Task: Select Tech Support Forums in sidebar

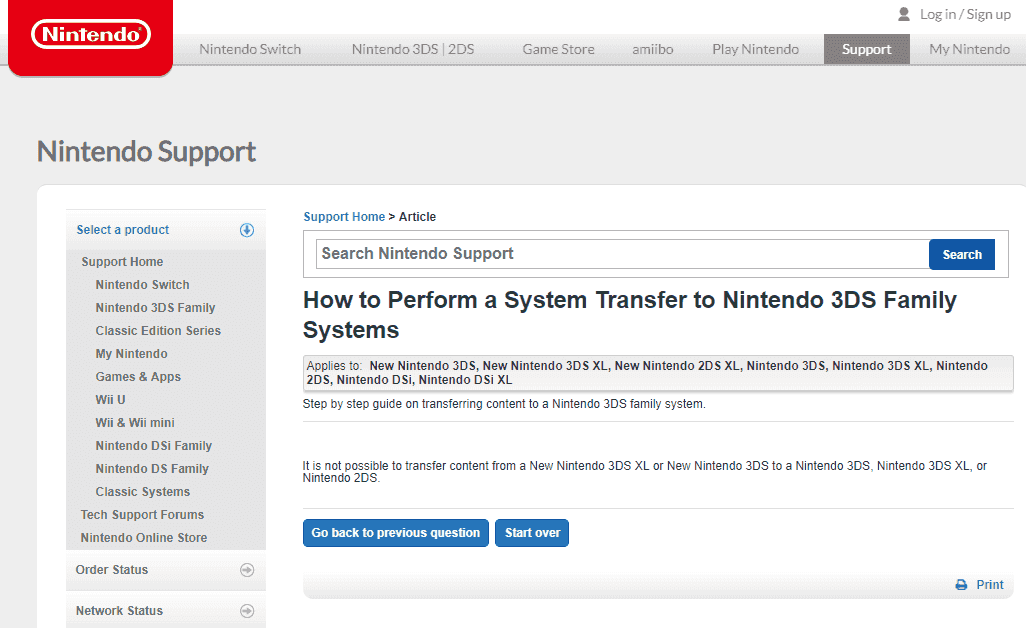Action: click(142, 515)
